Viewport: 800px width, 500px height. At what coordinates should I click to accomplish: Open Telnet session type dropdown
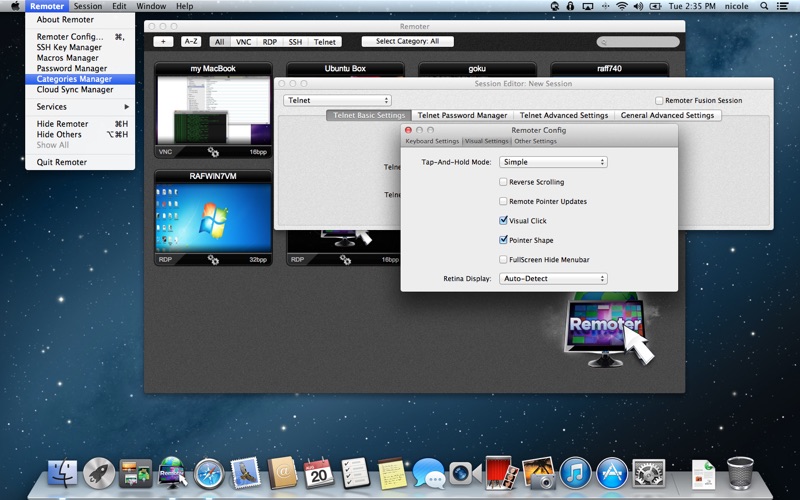tap(337, 101)
